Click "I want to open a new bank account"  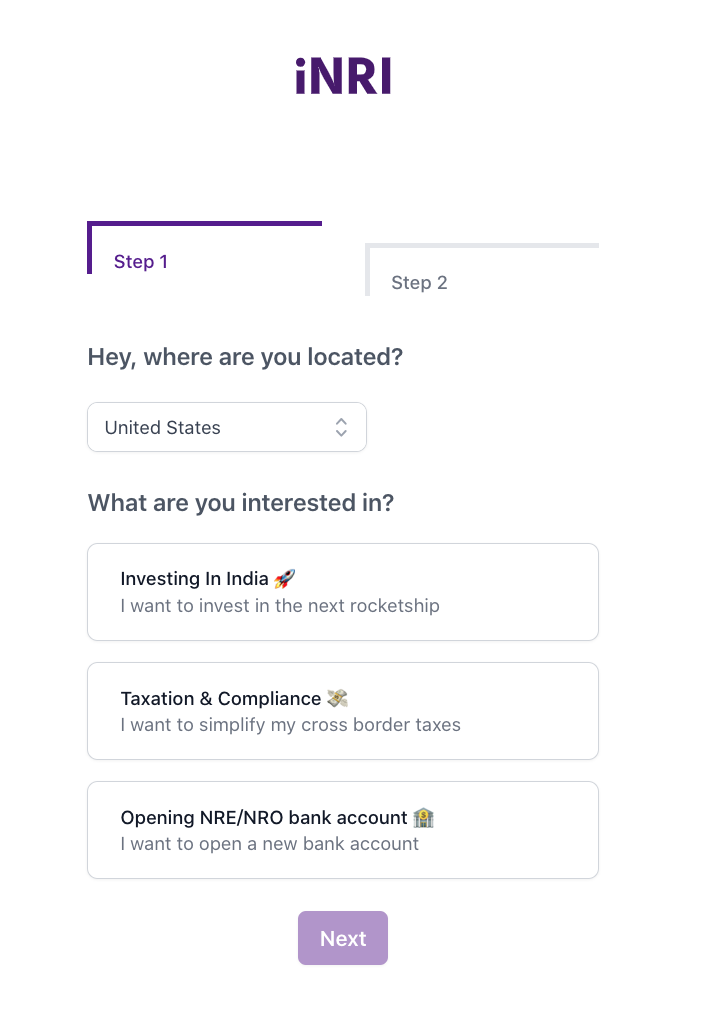tap(270, 844)
